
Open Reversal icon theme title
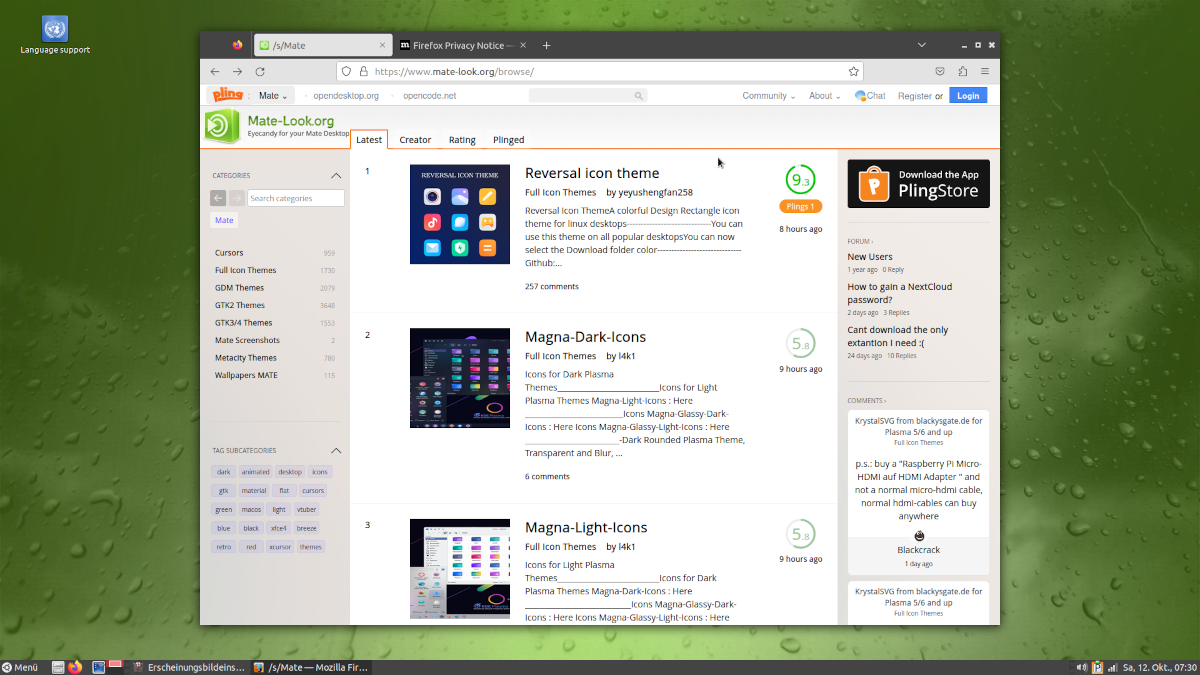(x=592, y=173)
